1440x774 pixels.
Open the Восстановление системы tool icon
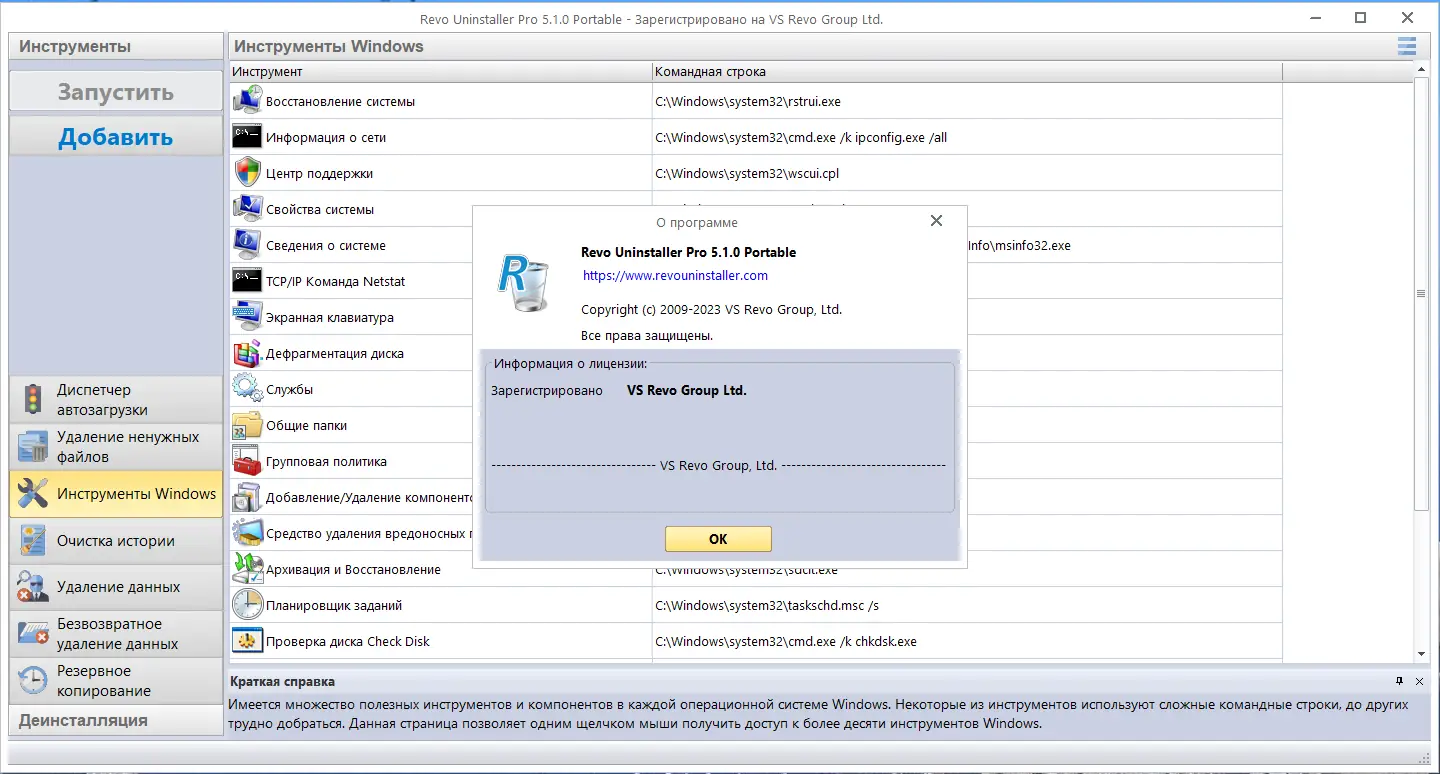coord(246,100)
